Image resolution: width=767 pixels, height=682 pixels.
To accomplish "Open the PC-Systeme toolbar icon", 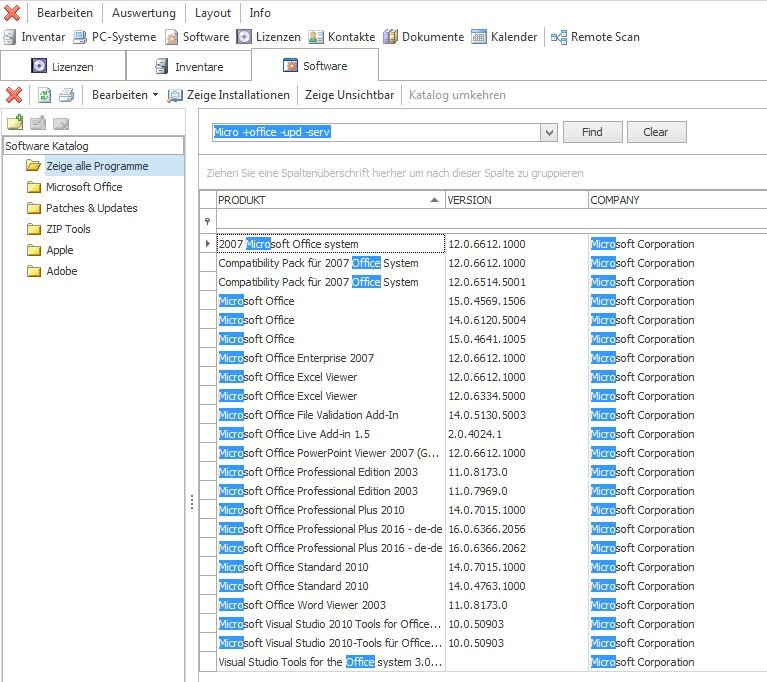I will click(80, 37).
